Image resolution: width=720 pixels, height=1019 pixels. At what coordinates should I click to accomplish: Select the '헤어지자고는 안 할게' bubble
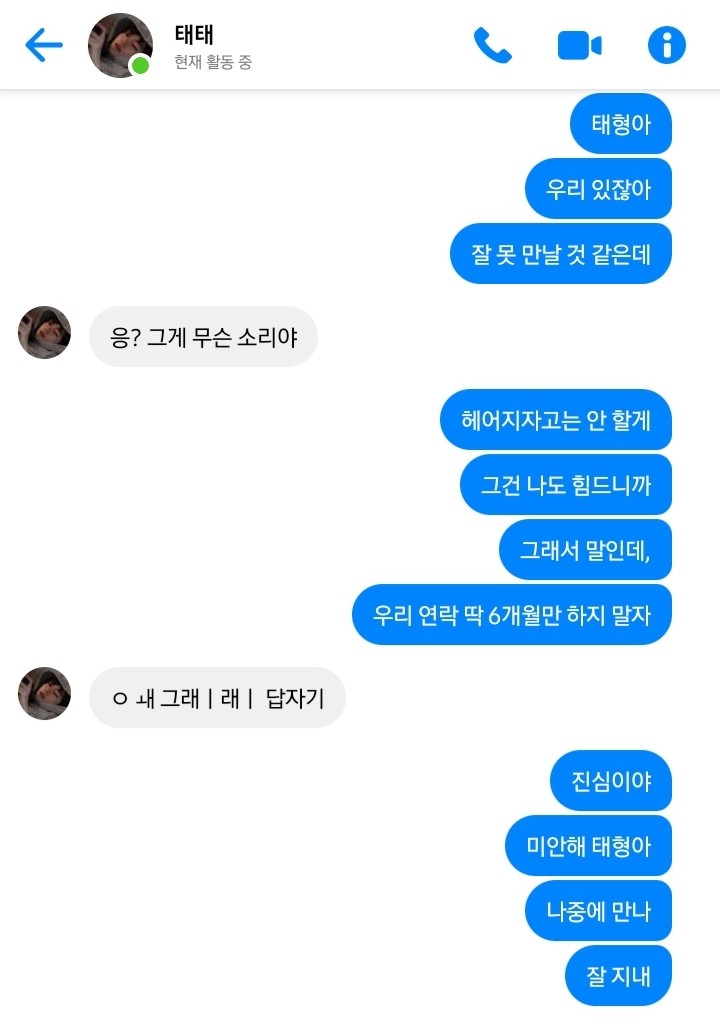556,420
